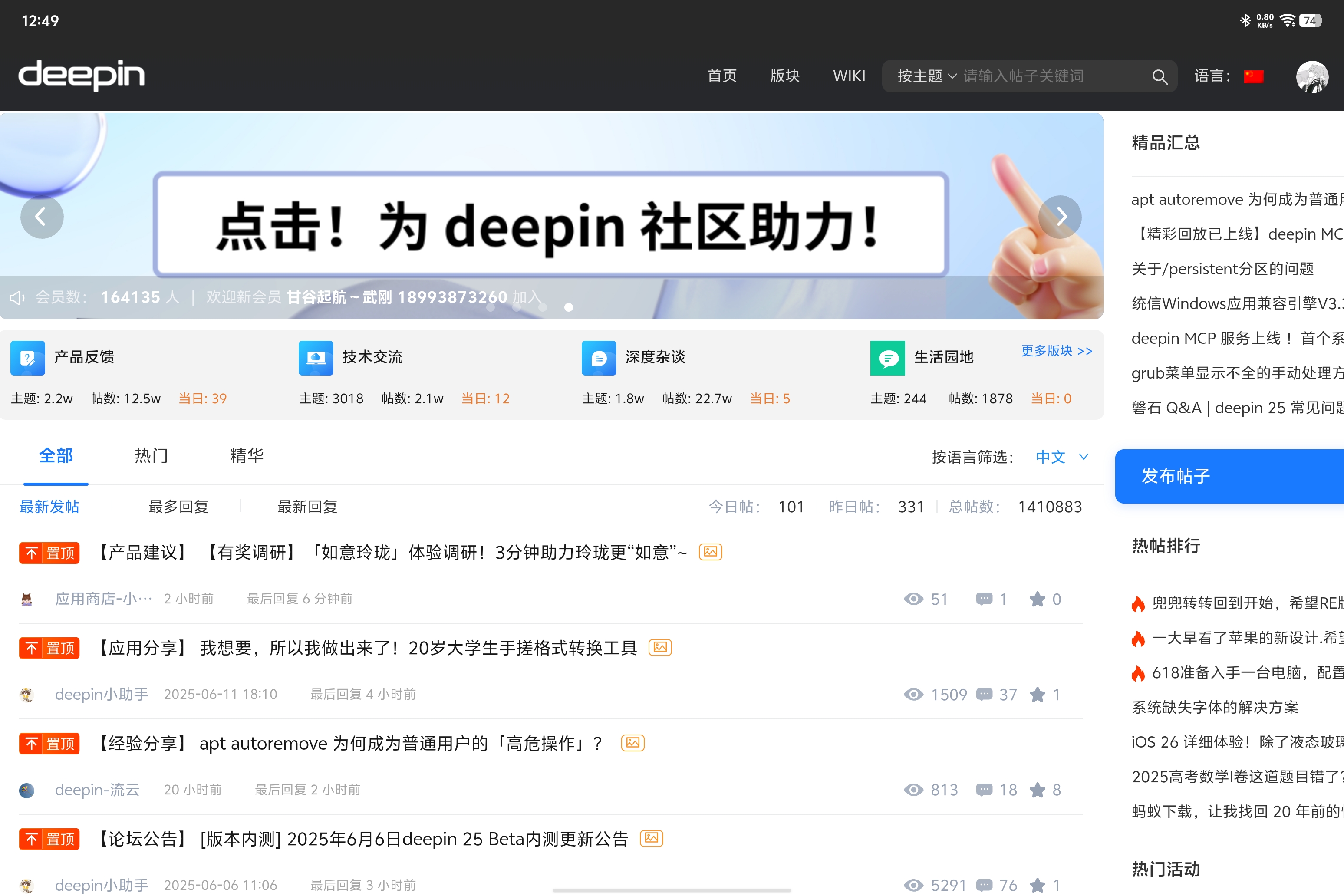The height and width of the screenshot is (896, 1344).
Task: Click the horizontal scrollbar at bottom
Action: [672, 890]
